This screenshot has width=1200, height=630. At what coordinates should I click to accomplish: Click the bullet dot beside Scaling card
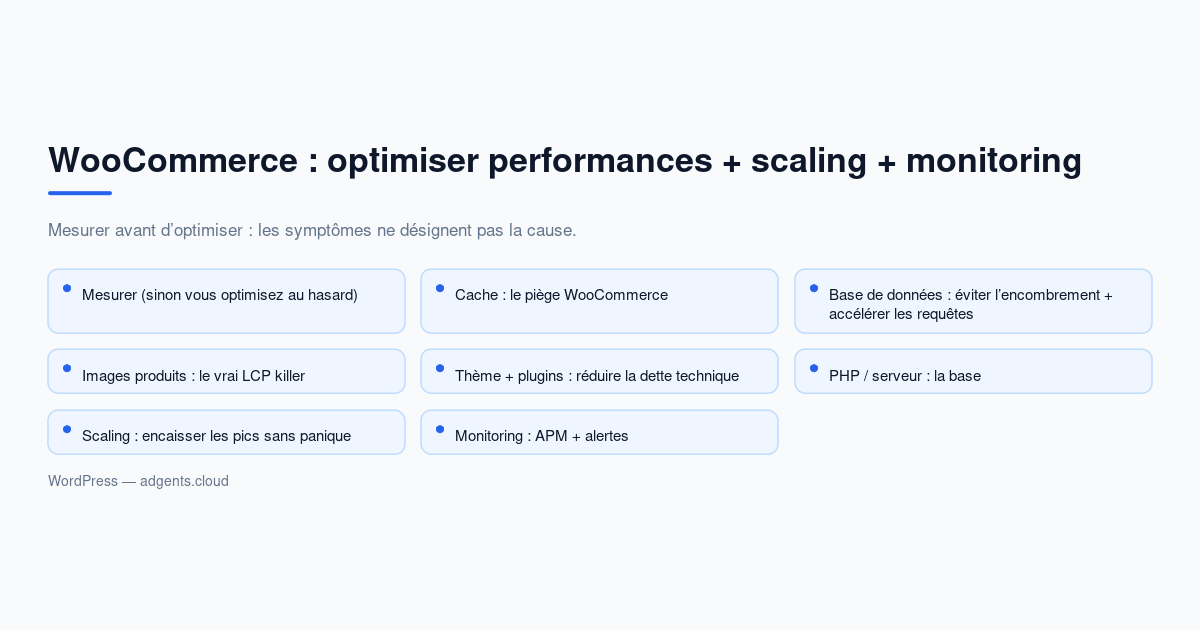pos(67,429)
